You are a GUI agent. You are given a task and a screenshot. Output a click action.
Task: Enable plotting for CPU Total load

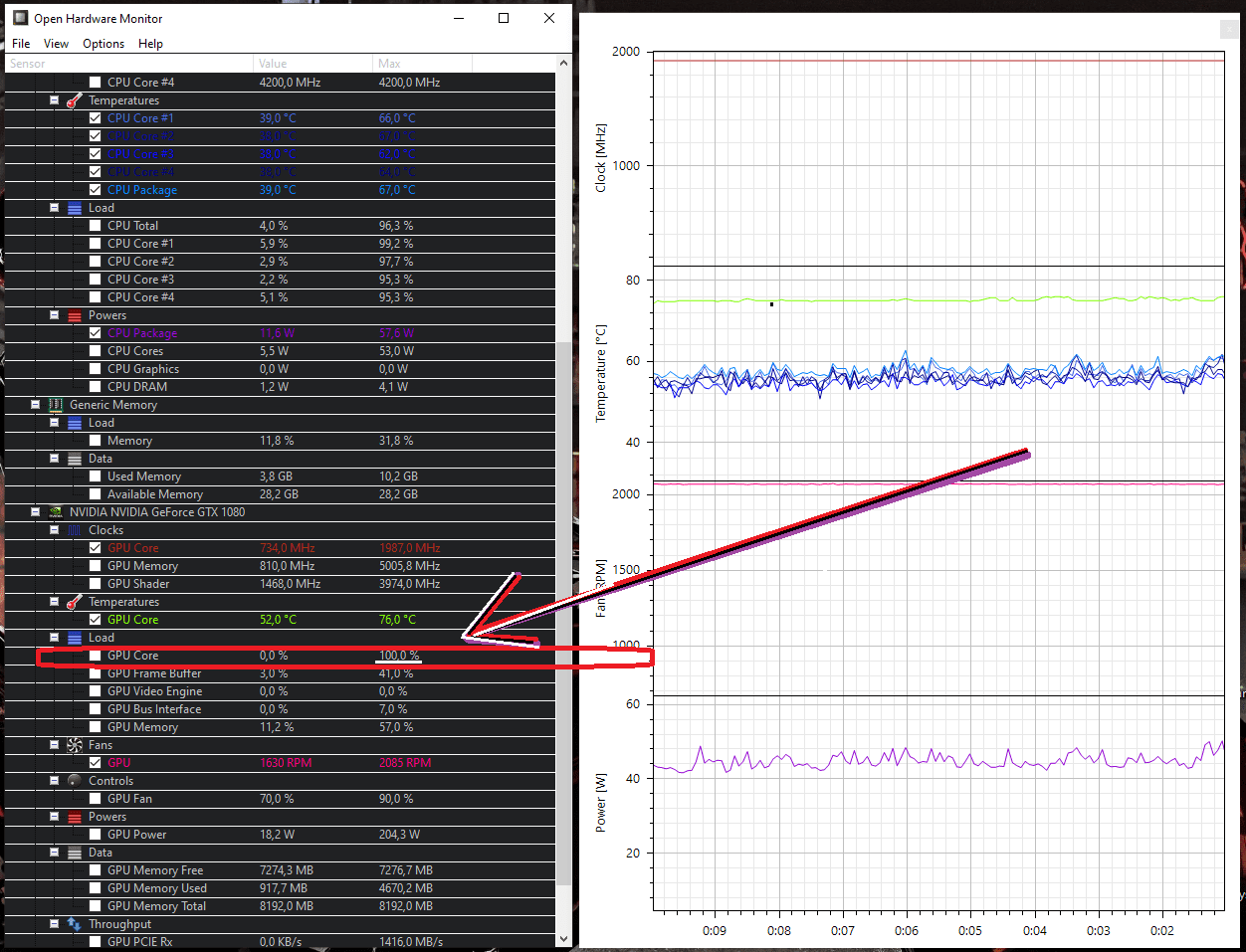(96, 226)
